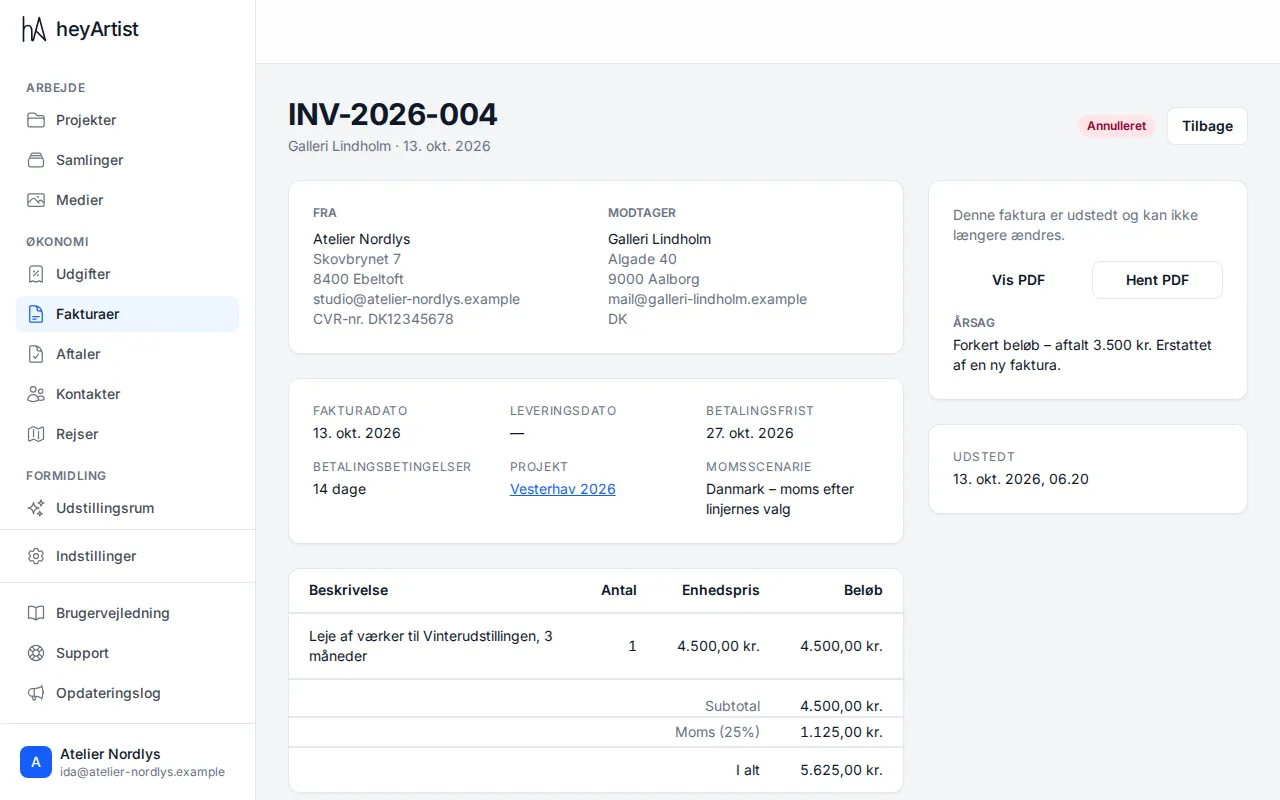This screenshot has width=1280, height=800.
Task: Click the invoice title INV-2026-004
Action: [x=393, y=114]
